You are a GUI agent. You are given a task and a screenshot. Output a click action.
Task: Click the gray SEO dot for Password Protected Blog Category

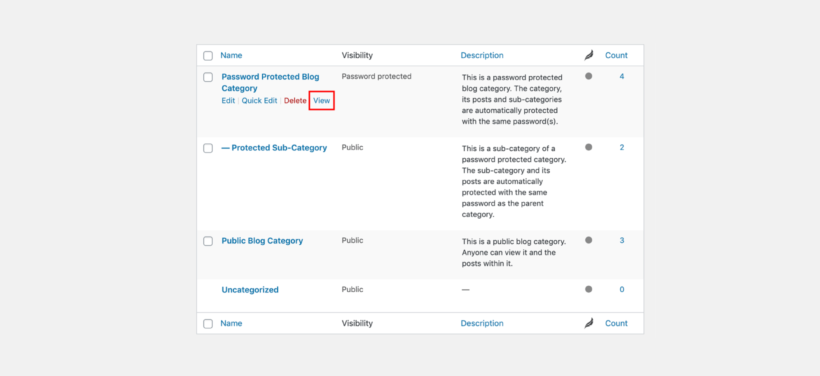(x=588, y=76)
